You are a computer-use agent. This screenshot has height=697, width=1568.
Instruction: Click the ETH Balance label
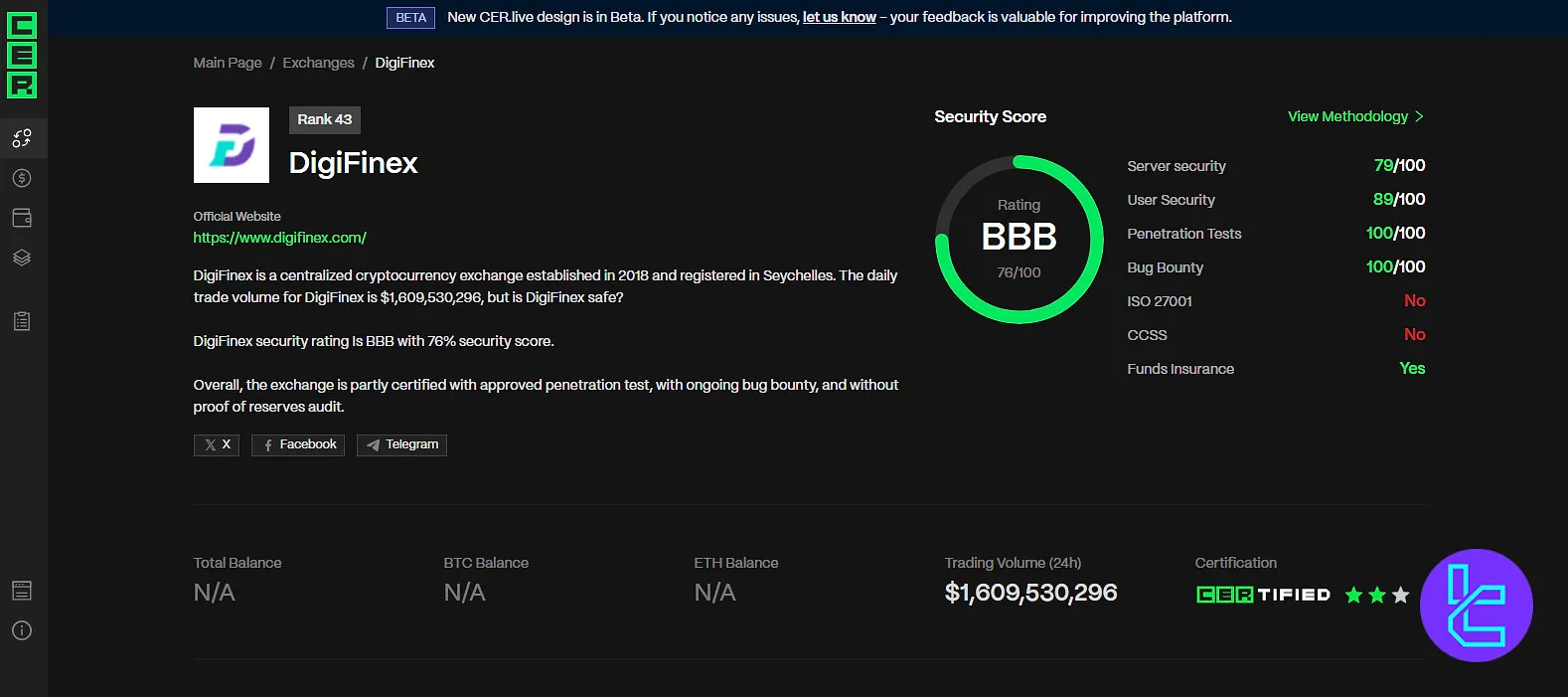[x=736, y=563]
